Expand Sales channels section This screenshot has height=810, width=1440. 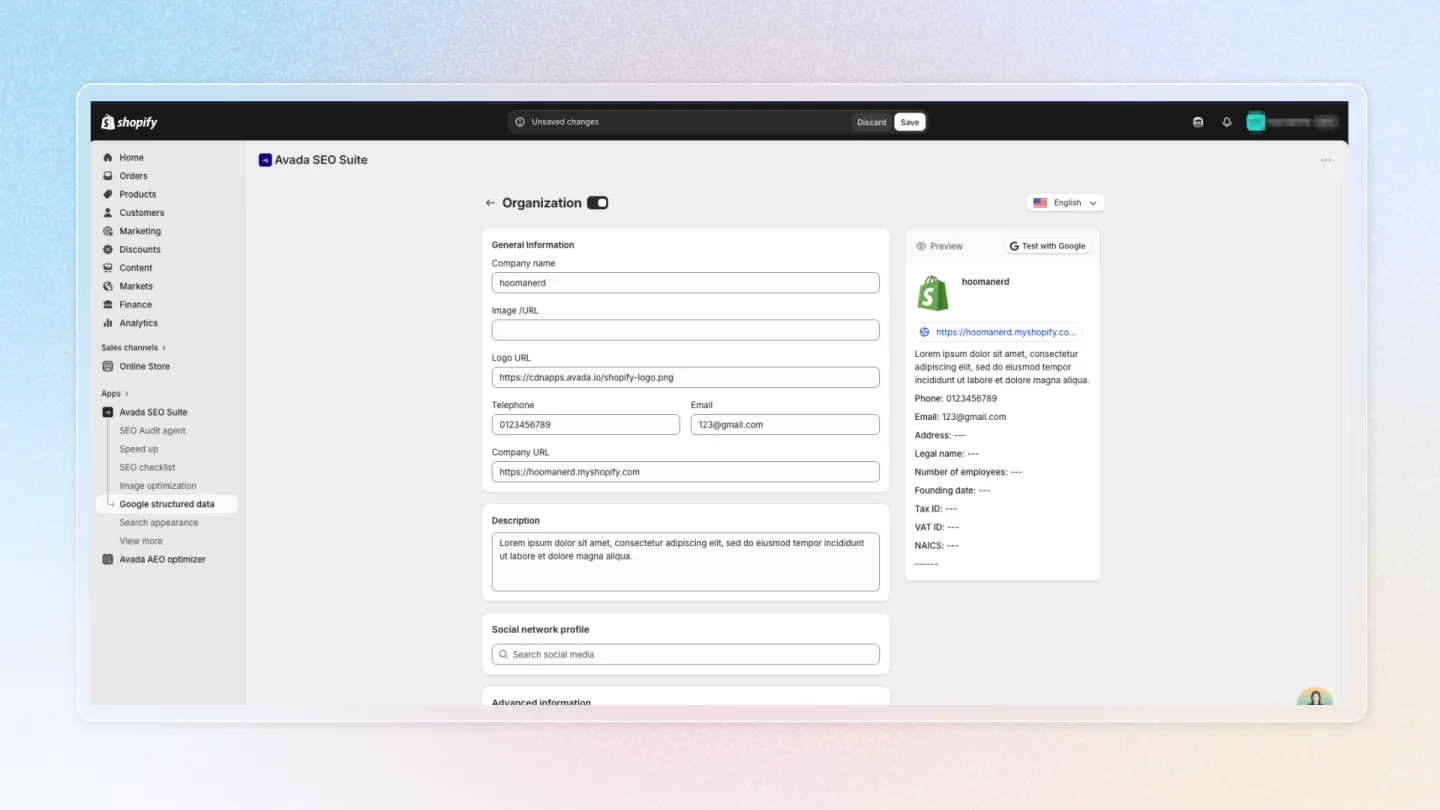(x=133, y=348)
